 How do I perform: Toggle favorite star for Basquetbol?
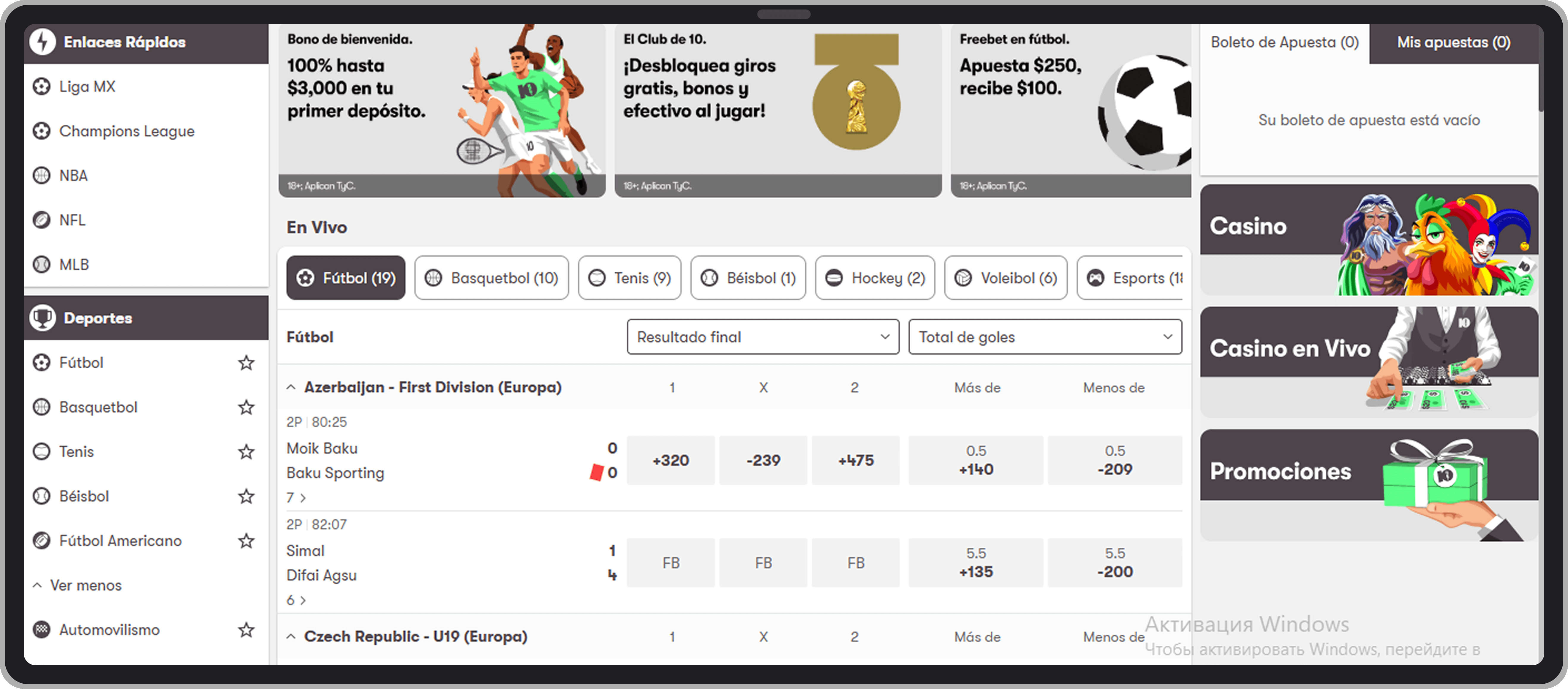point(246,407)
